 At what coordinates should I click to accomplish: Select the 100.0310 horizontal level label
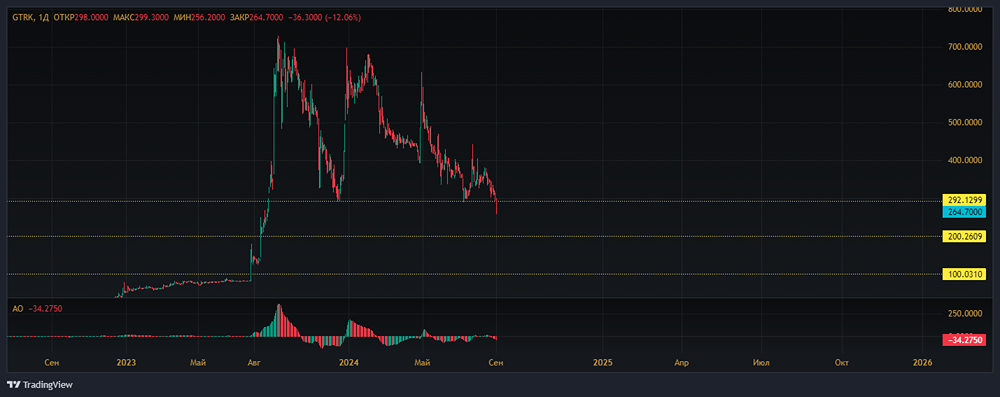click(x=964, y=274)
